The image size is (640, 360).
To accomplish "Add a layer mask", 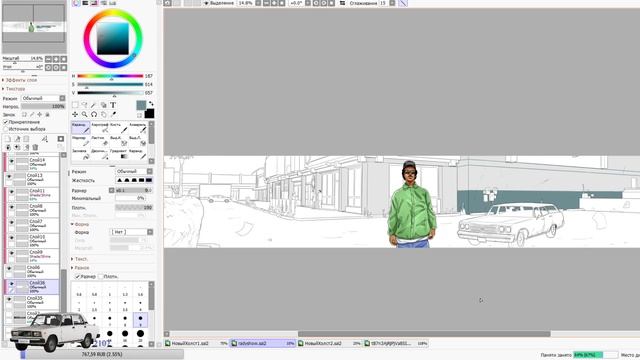I will [61, 139].
